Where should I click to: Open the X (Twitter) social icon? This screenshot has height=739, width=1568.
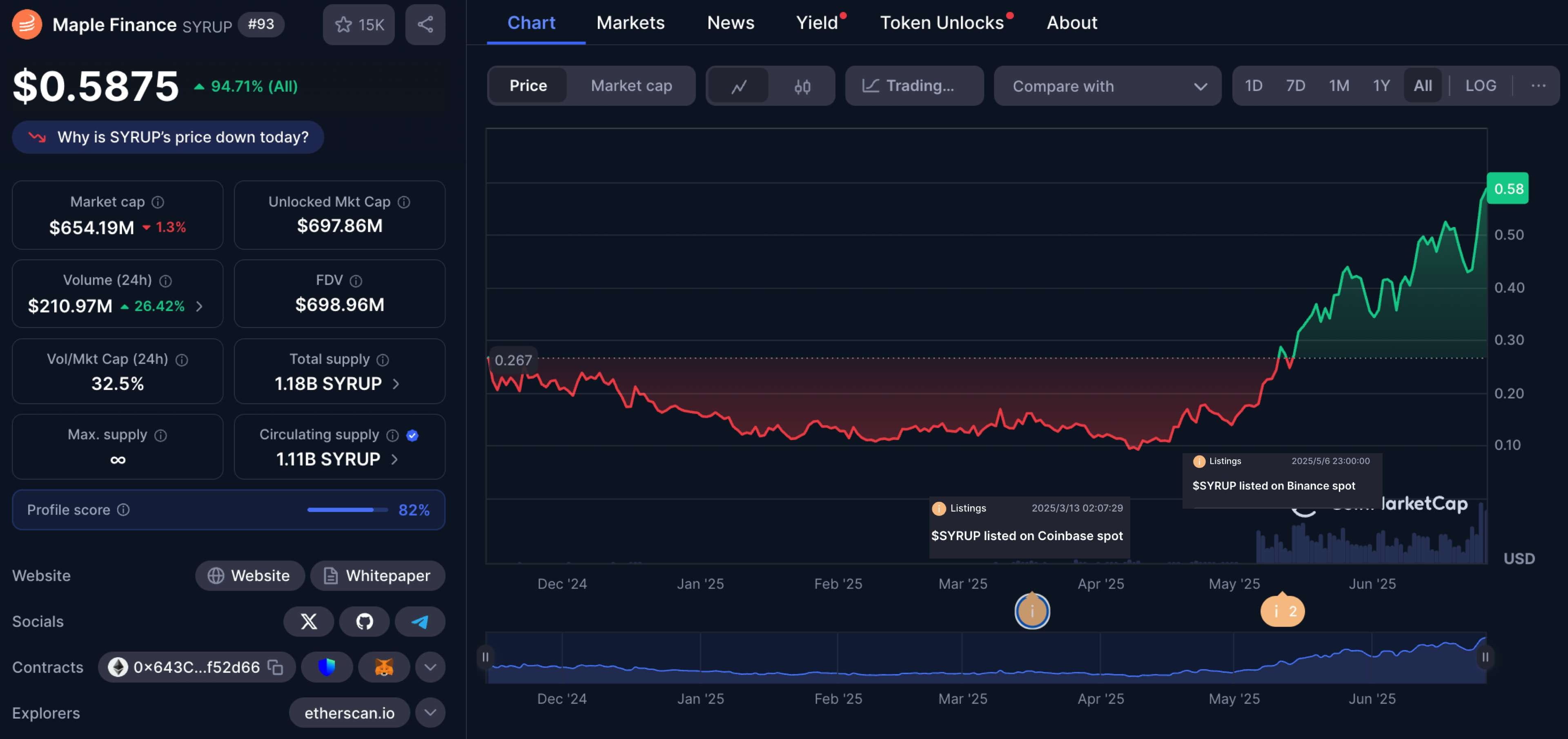[x=308, y=621]
